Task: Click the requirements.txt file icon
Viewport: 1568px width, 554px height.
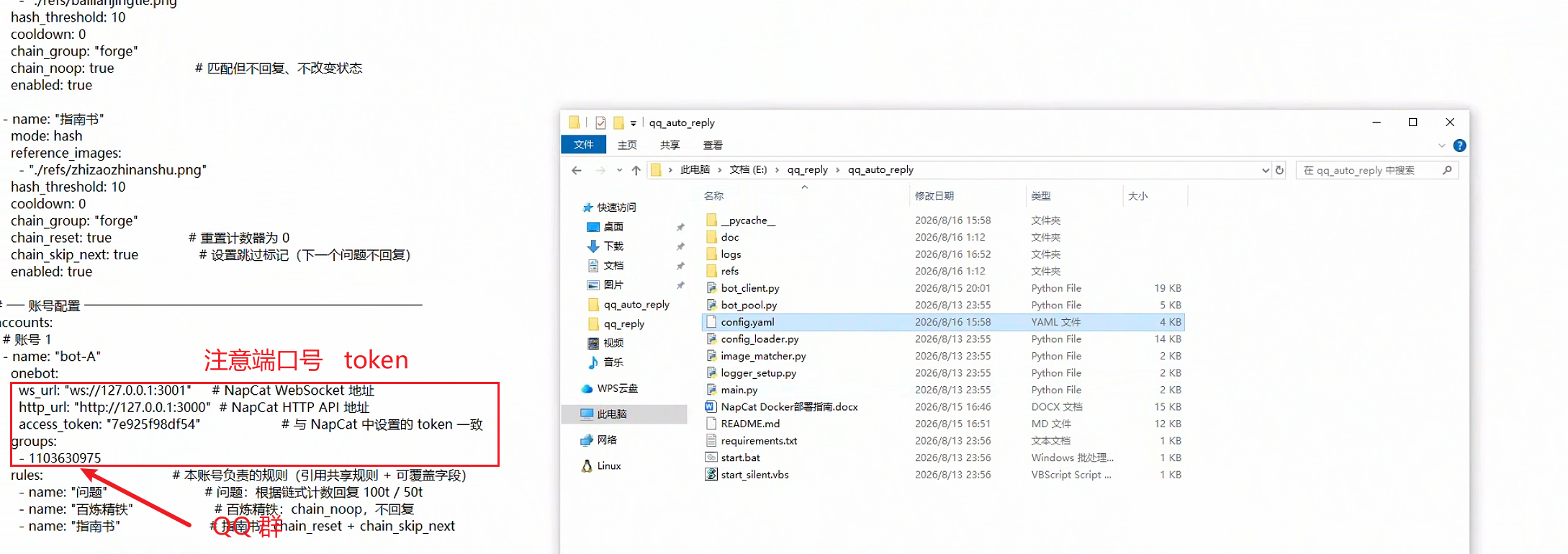Action: point(711,441)
